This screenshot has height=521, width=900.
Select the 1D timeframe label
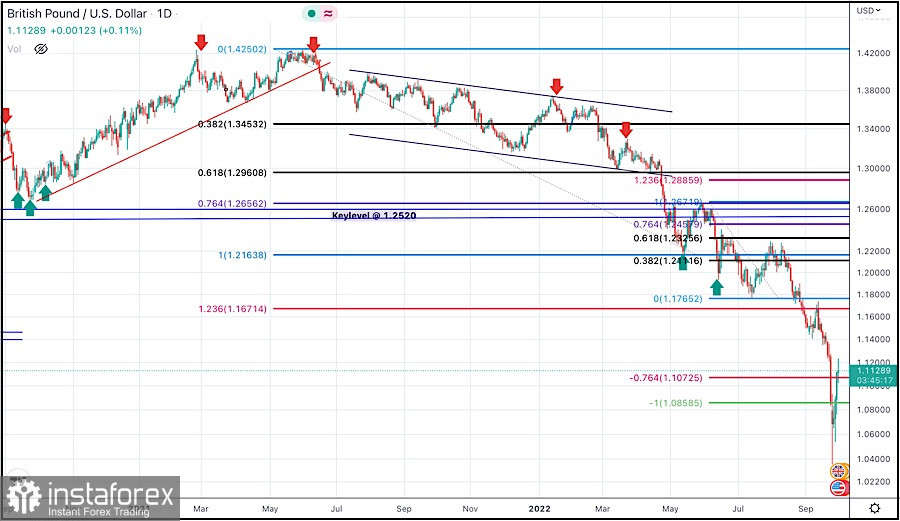164,13
